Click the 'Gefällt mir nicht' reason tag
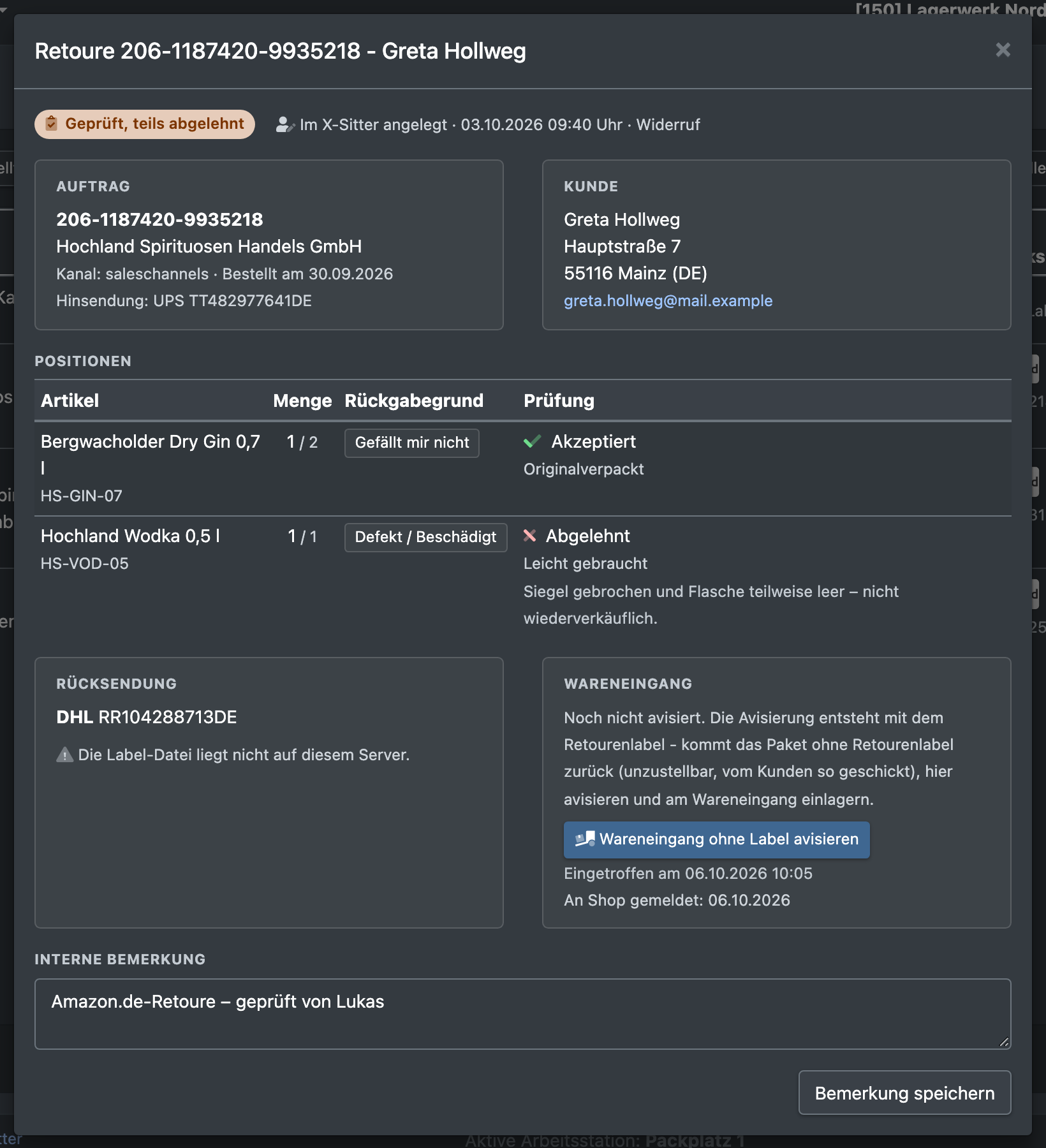Image resolution: width=1046 pixels, height=1148 pixels. (412, 443)
